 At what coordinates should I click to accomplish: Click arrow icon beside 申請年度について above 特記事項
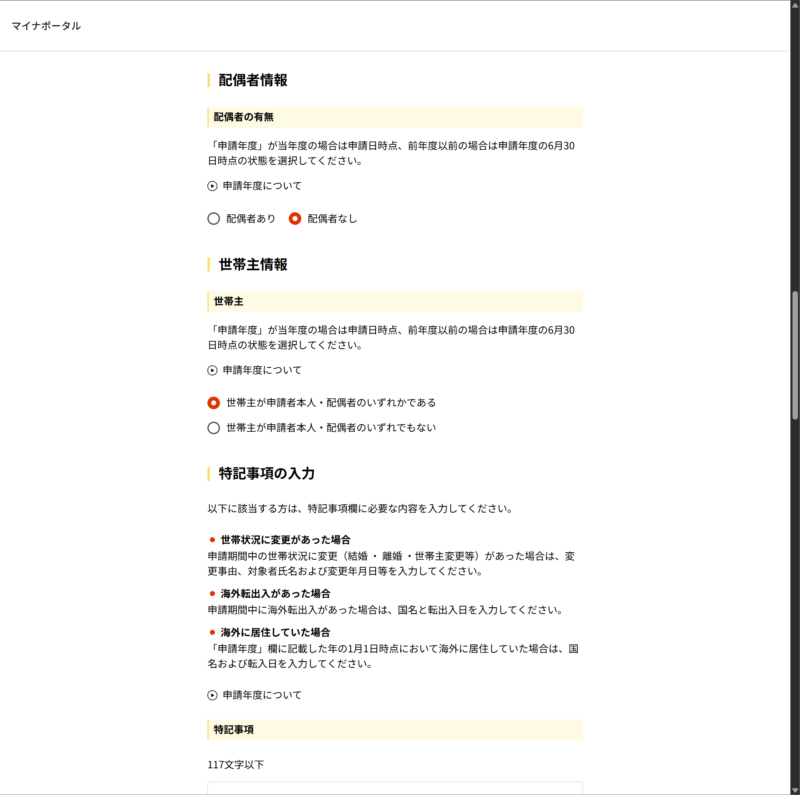[212, 695]
